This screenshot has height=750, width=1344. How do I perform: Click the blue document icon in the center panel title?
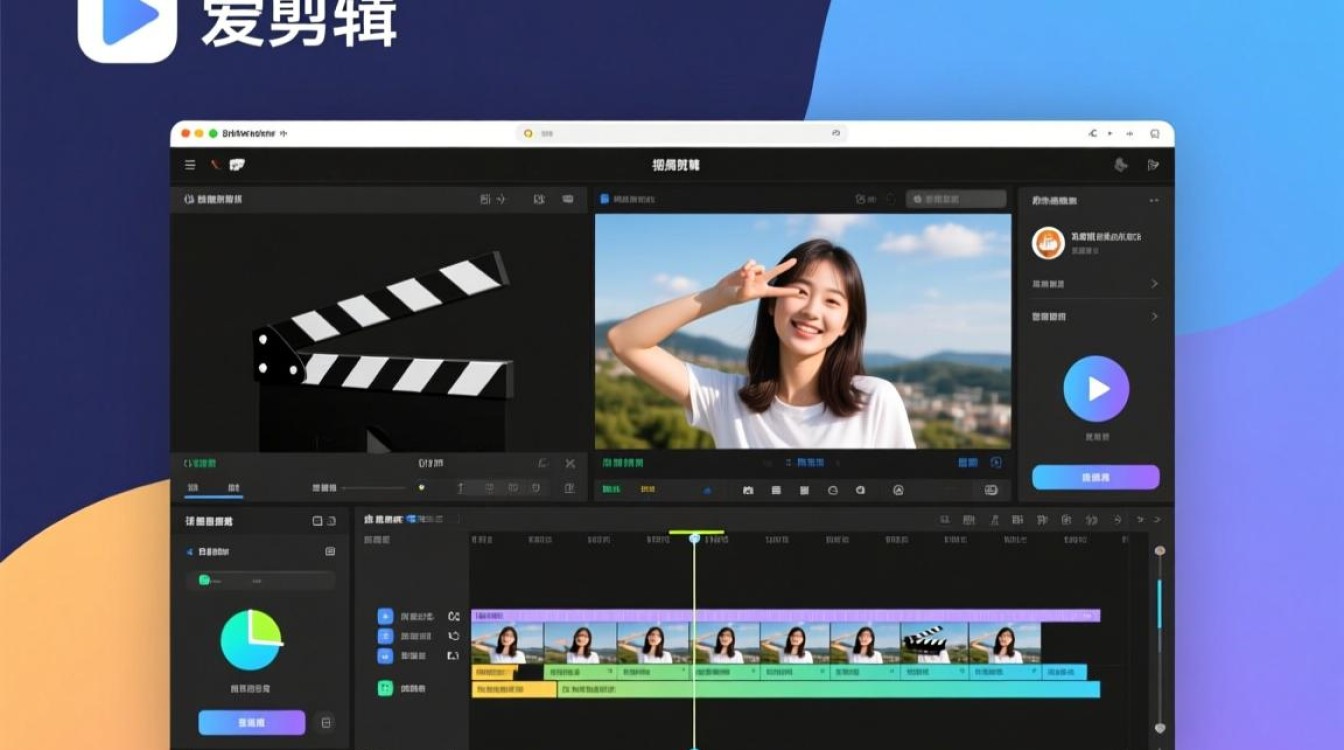(604, 199)
